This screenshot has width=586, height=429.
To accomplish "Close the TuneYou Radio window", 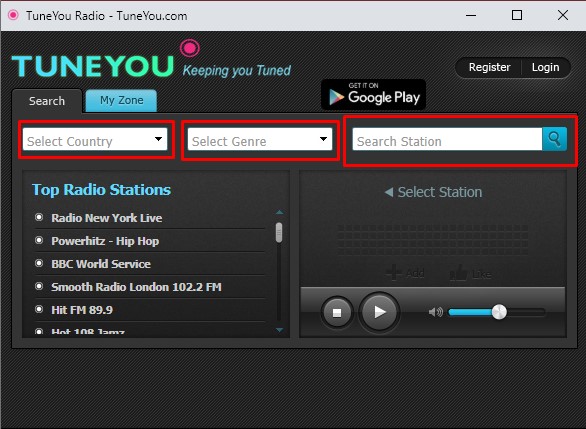I will [x=563, y=15].
